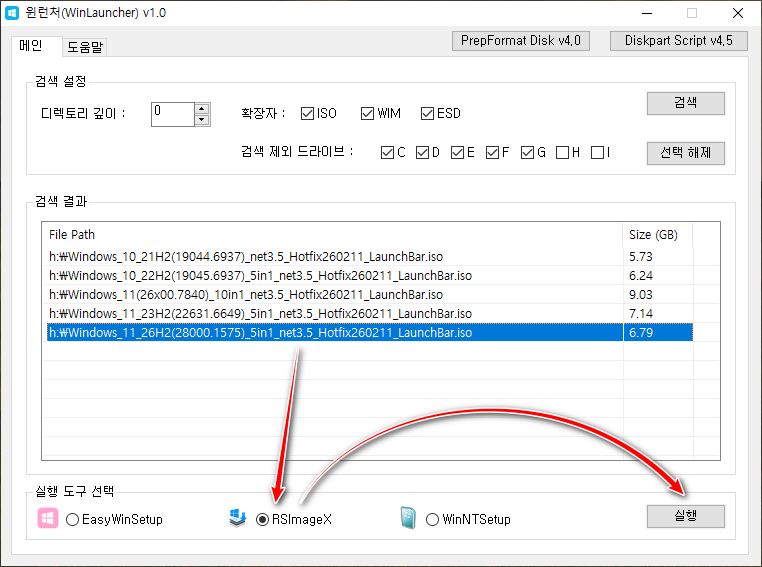Click the 검색 search button

pos(685,103)
